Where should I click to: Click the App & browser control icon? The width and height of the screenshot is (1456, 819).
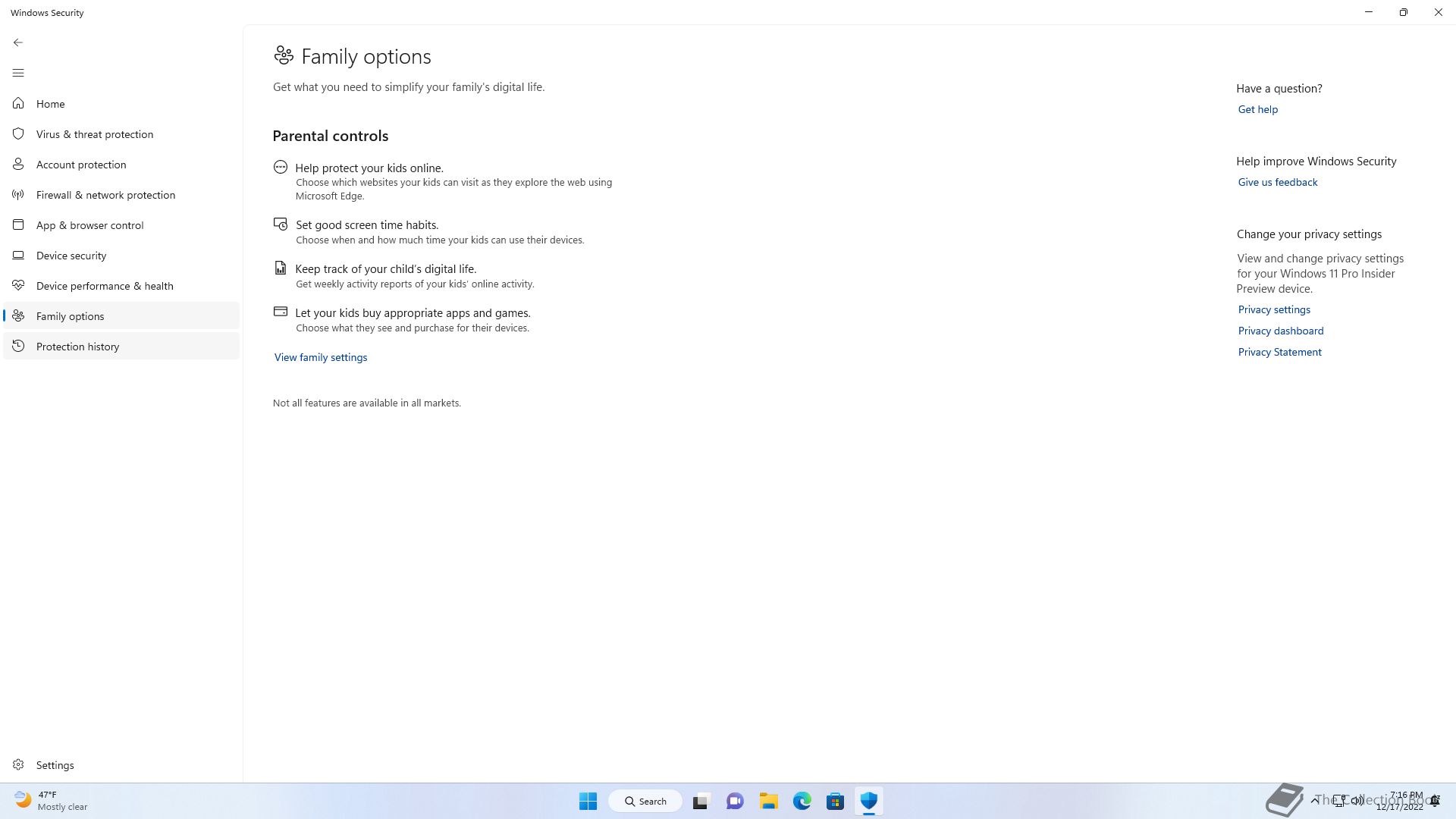[18, 224]
